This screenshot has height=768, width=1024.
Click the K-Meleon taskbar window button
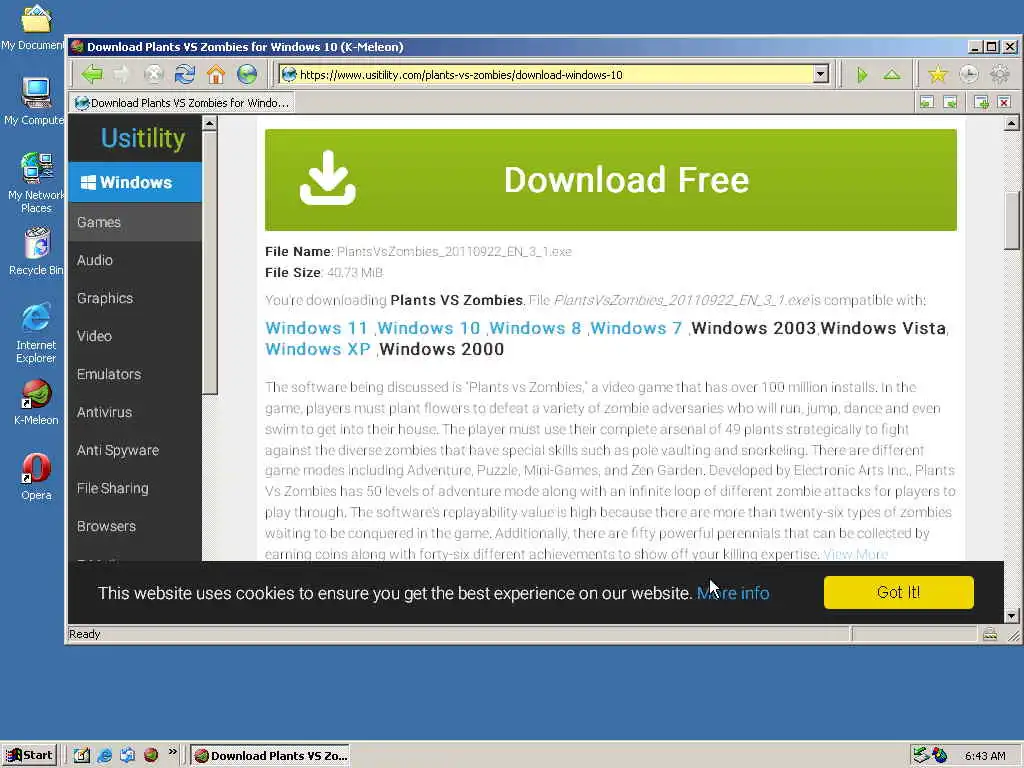pos(271,756)
